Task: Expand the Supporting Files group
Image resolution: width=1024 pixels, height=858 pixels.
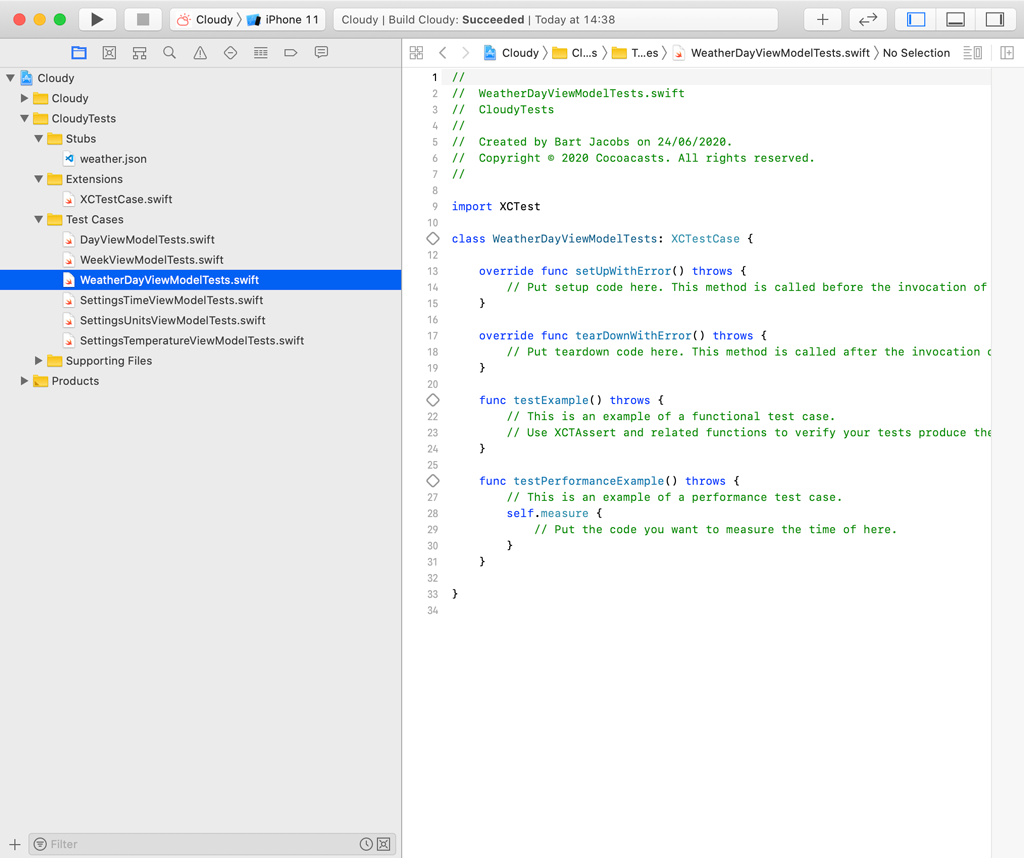Action: (x=38, y=360)
